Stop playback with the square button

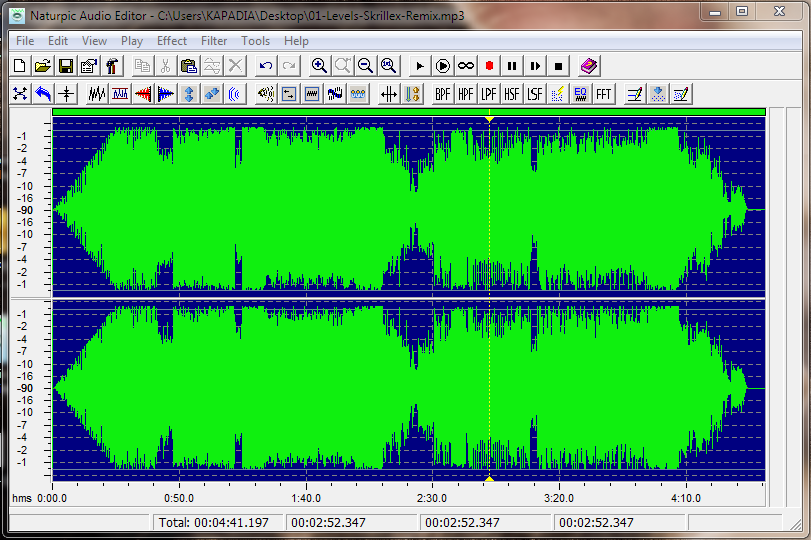point(559,66)
